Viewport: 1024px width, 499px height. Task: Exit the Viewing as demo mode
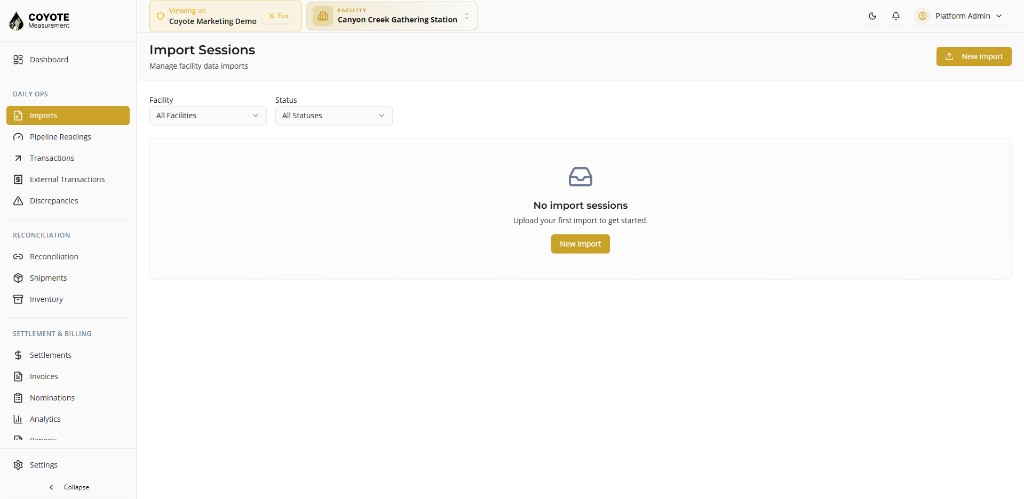(x=278, y=16)
